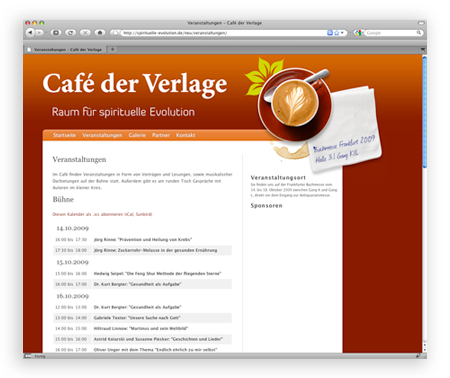Image resolution: width=450 pixels, height=378 pixels.
Task: Click the site icon beside the URL
Action: [x=115, y=33]
